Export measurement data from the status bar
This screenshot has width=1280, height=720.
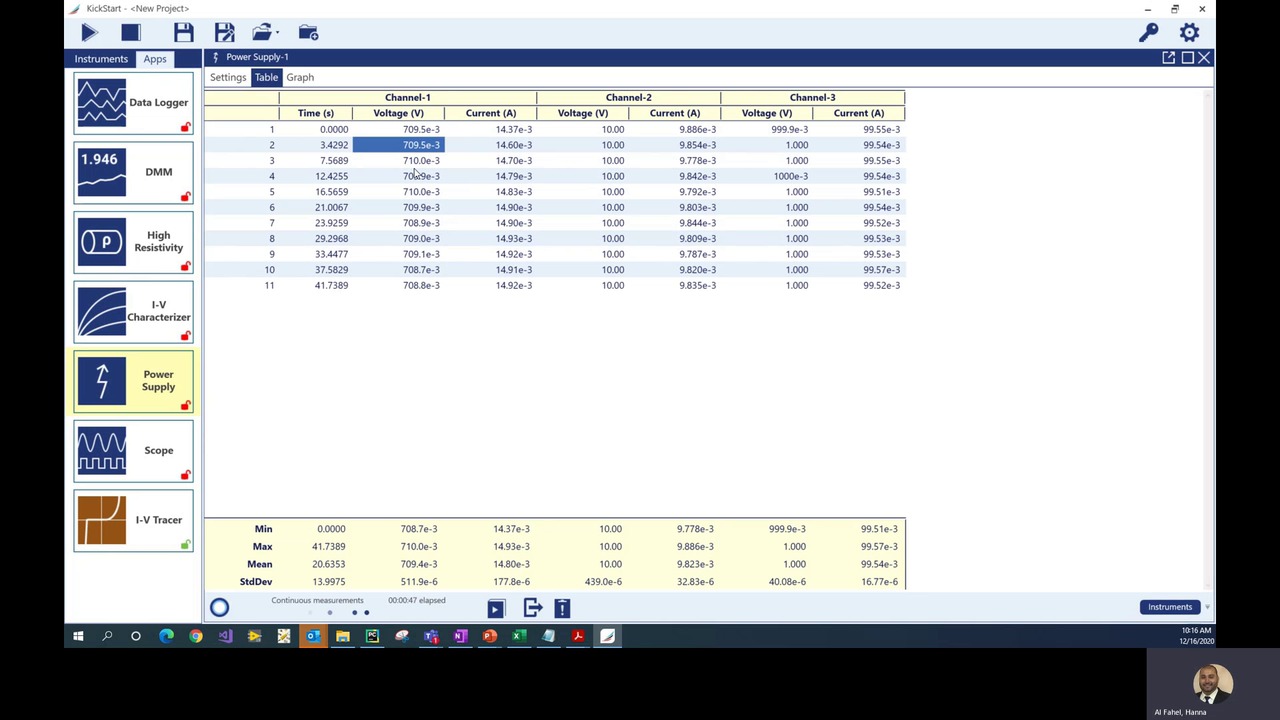point(533,608)
